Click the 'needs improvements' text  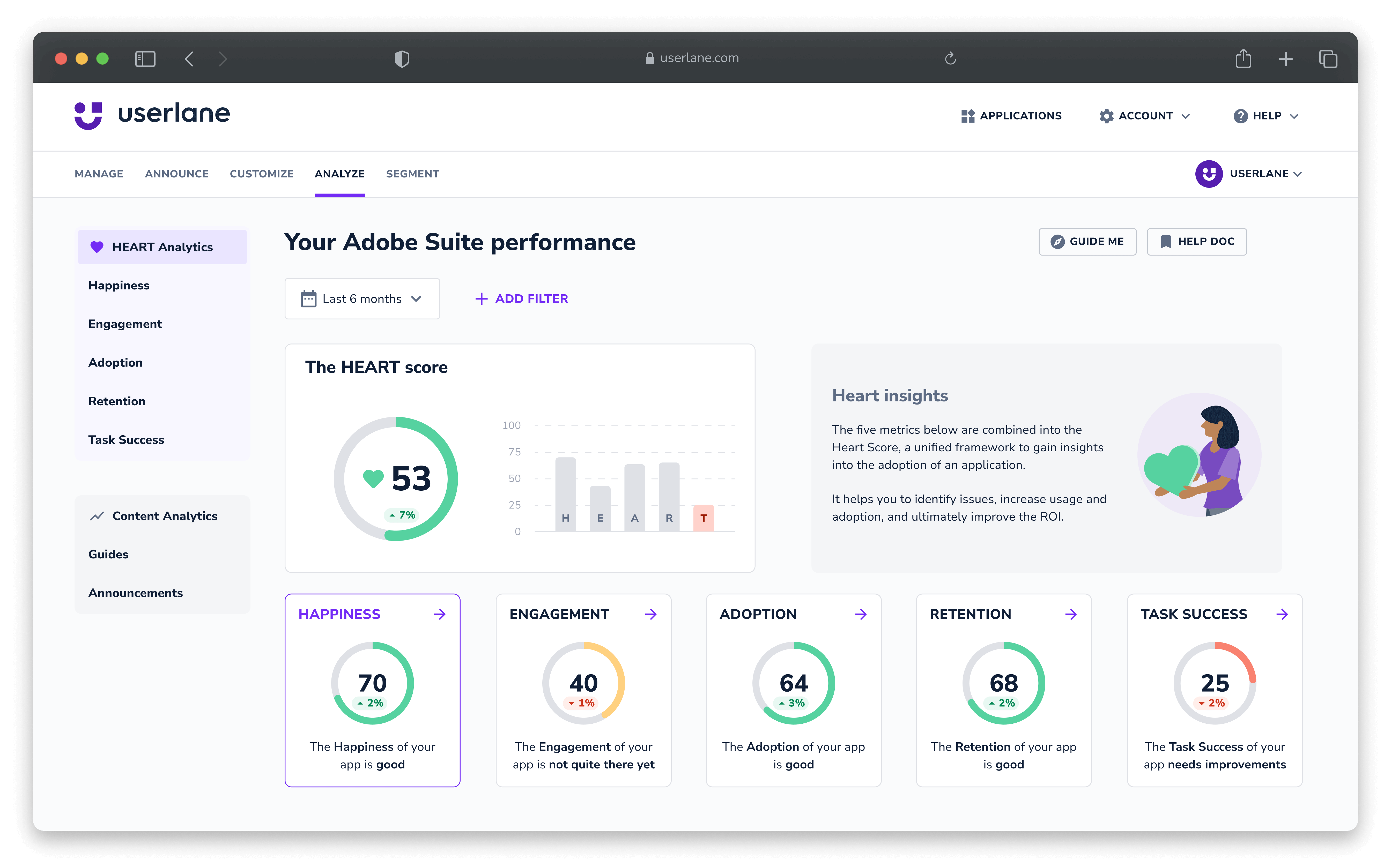click(x=1227, y=764)
